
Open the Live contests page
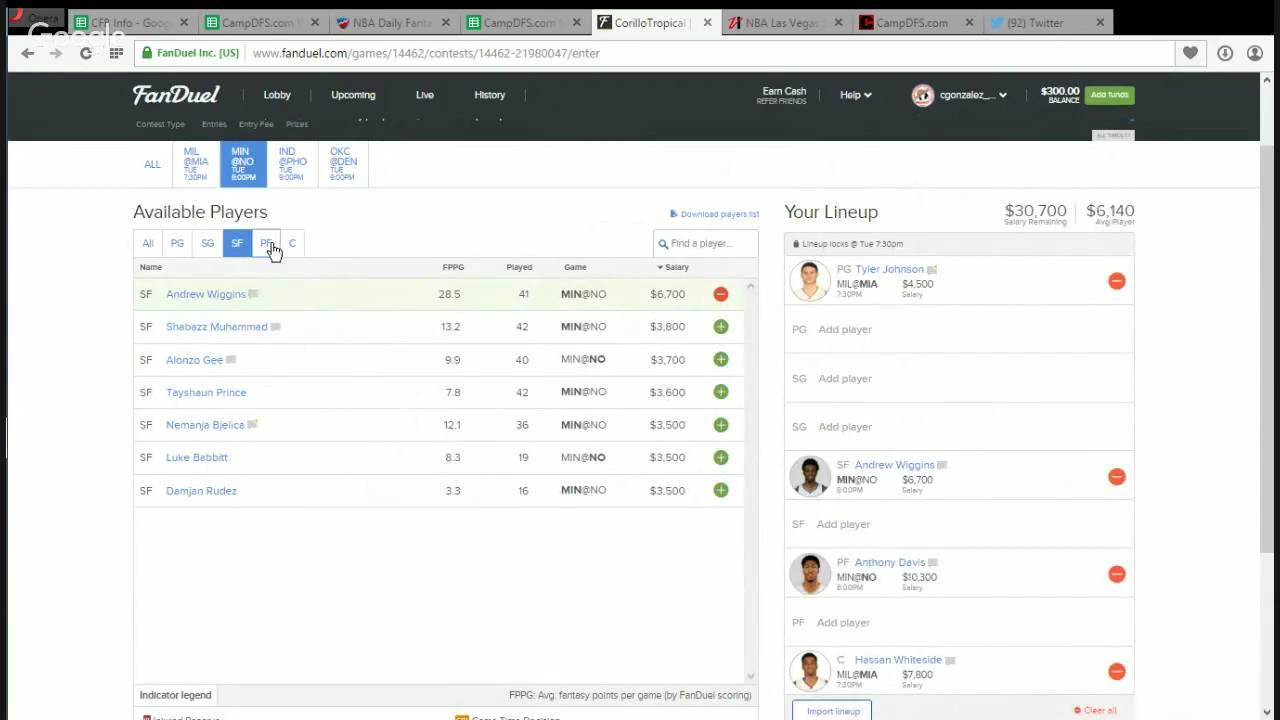[x=425, y=95]
